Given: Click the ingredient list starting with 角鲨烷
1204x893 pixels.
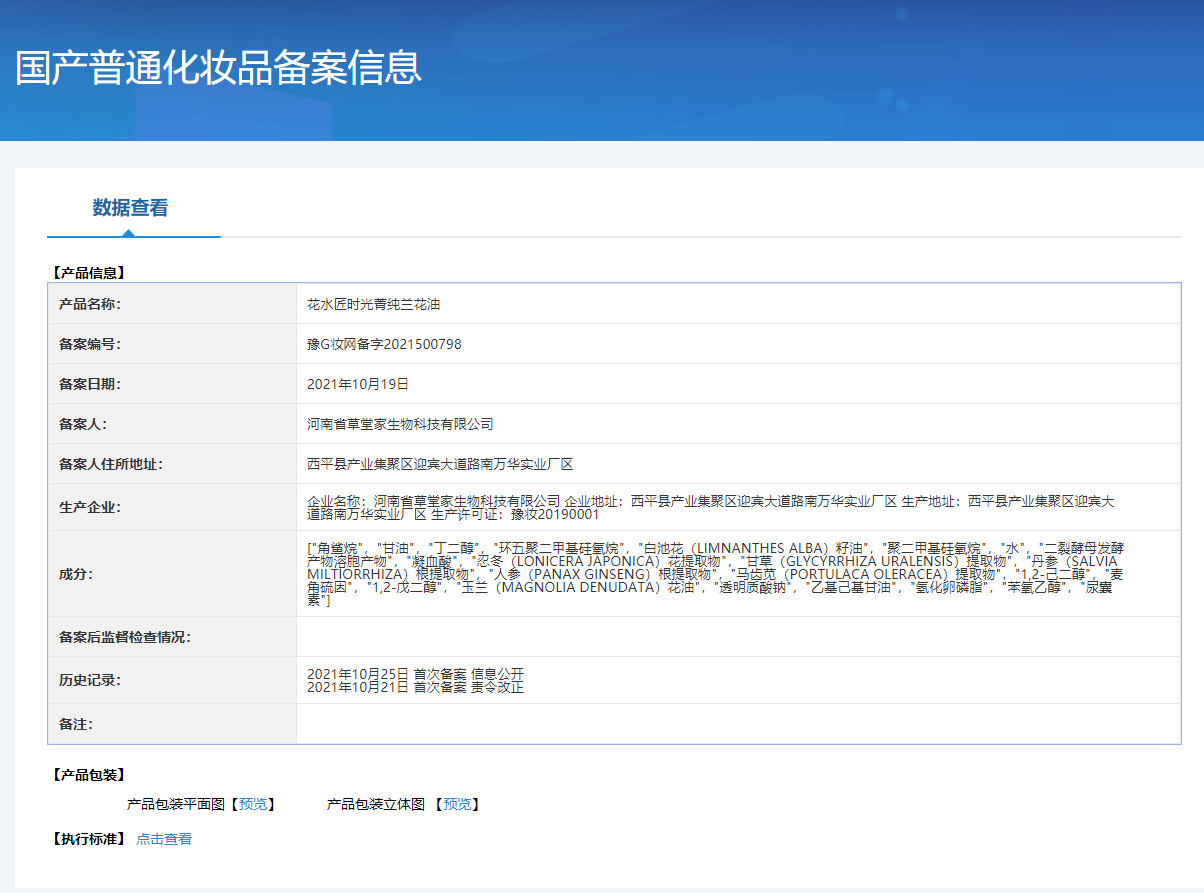Looking at the screenshot, I should coord(714,574).
